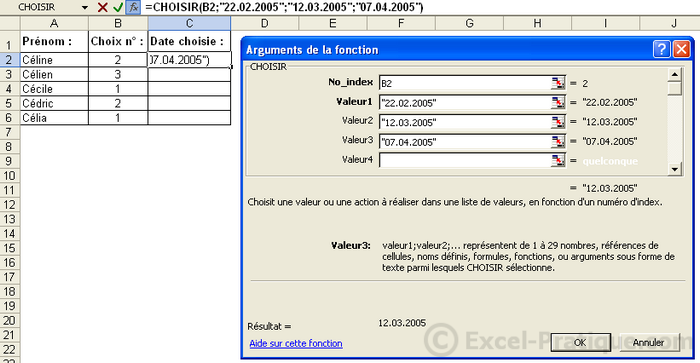
Task: Select Cédric's choice cell with 2
Action: pos(118,103)
